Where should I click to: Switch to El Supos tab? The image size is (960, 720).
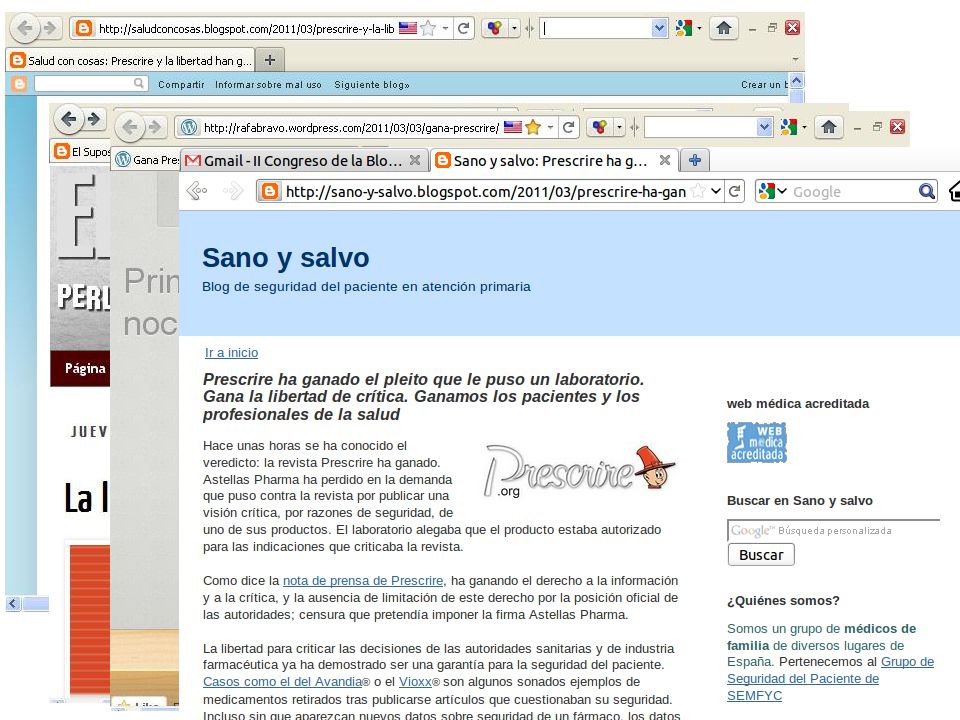coord(81,151)
